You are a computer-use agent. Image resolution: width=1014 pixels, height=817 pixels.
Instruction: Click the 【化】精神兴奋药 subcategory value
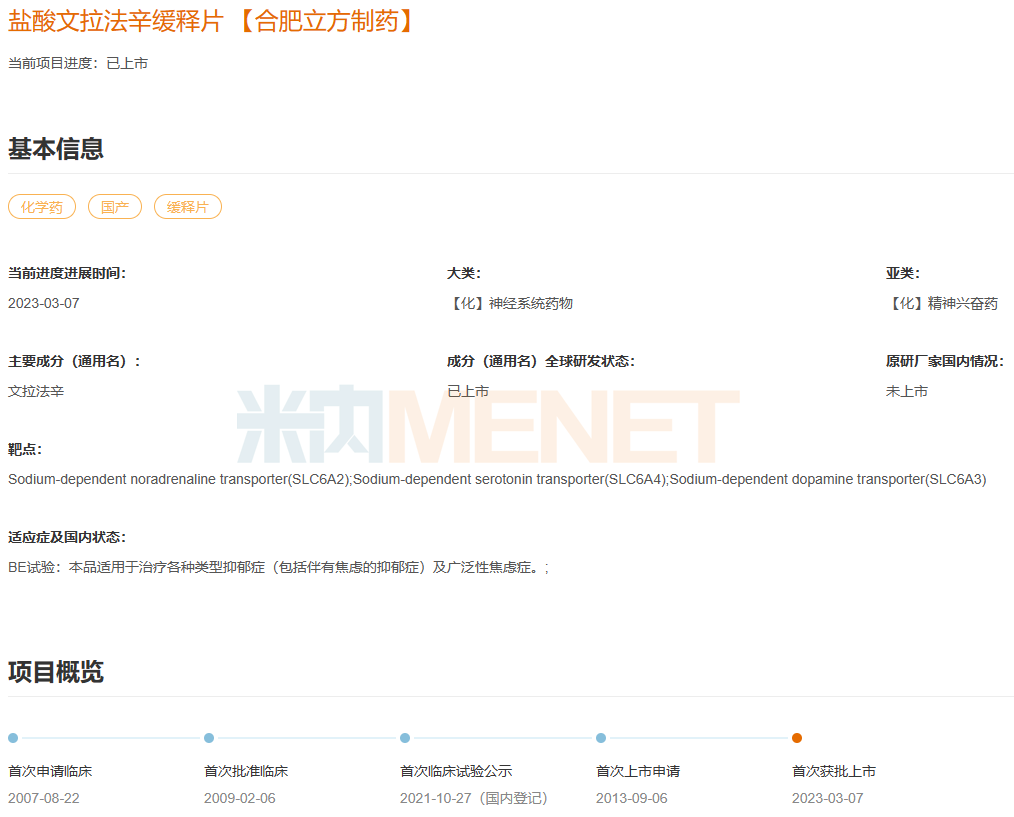[942, 303]
